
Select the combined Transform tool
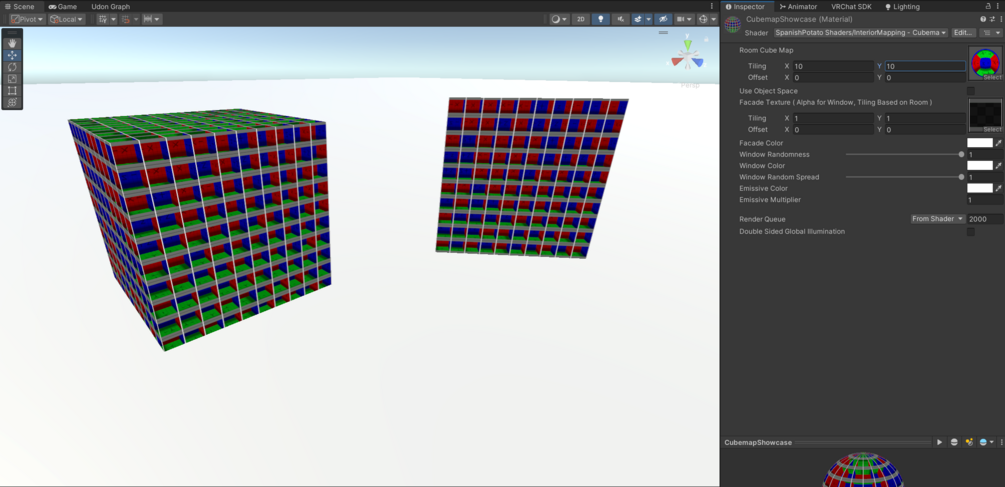(x=12, y=103)
